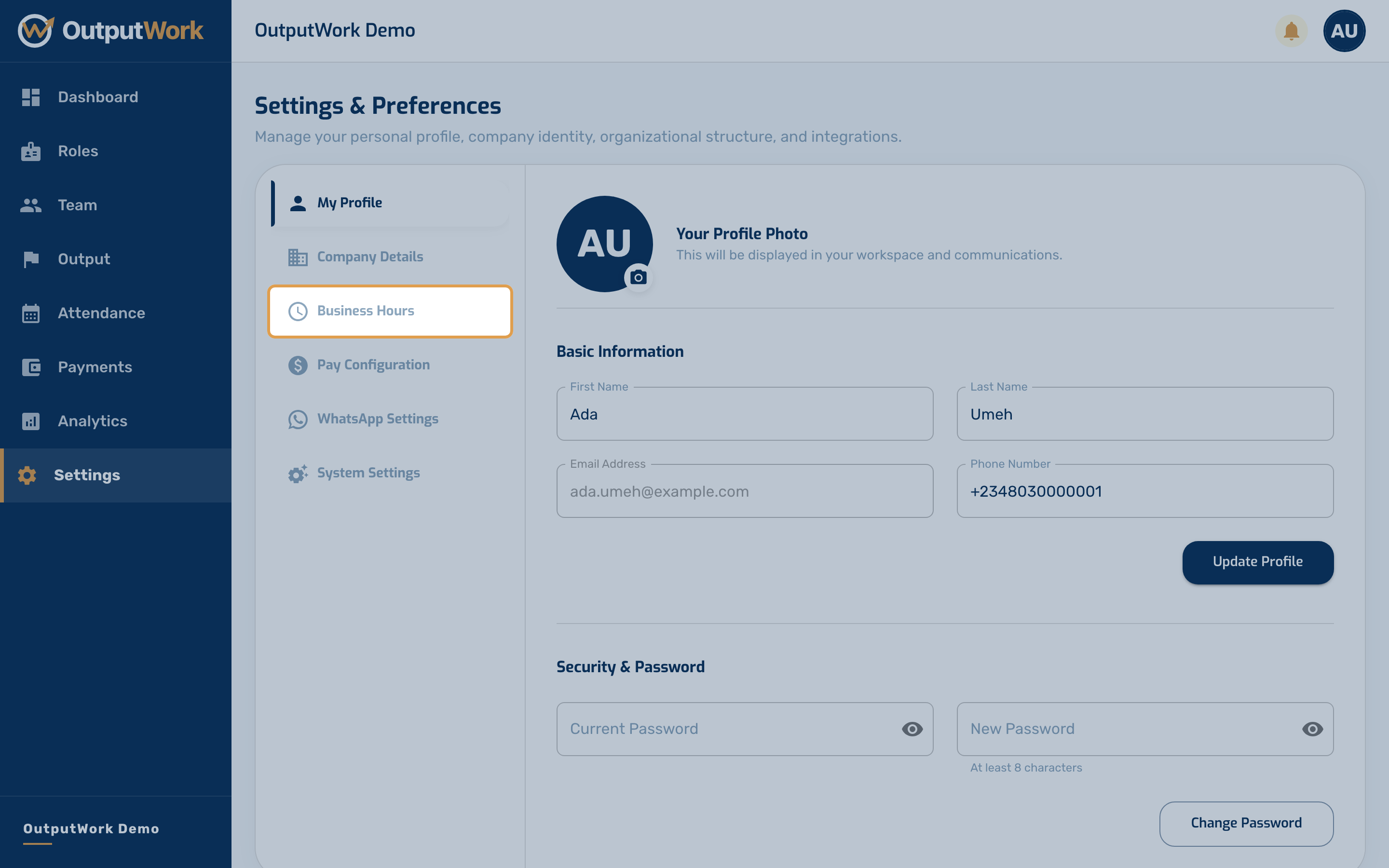Click the WhatsApp Settings chat icon

(x=297, y=419)
